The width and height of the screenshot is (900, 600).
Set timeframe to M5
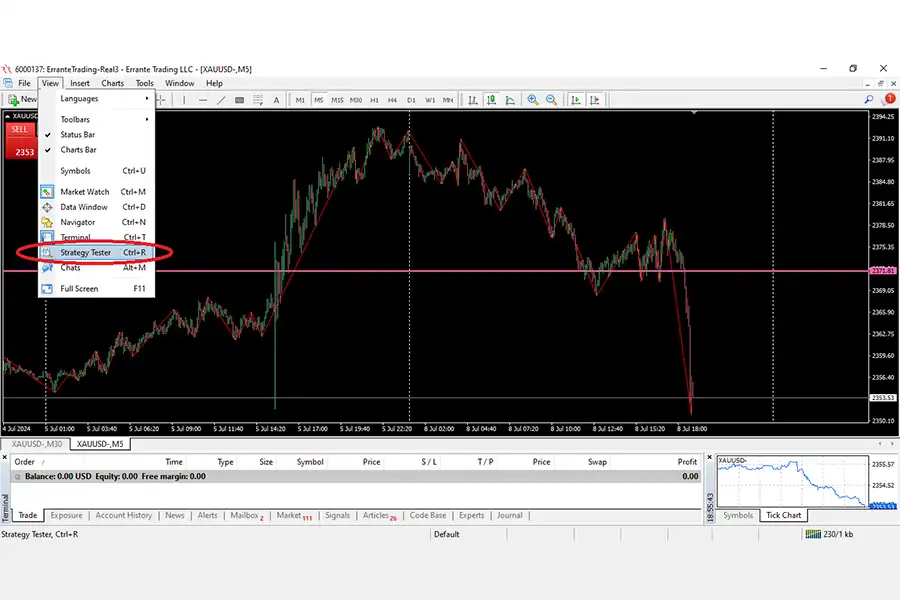319,100
